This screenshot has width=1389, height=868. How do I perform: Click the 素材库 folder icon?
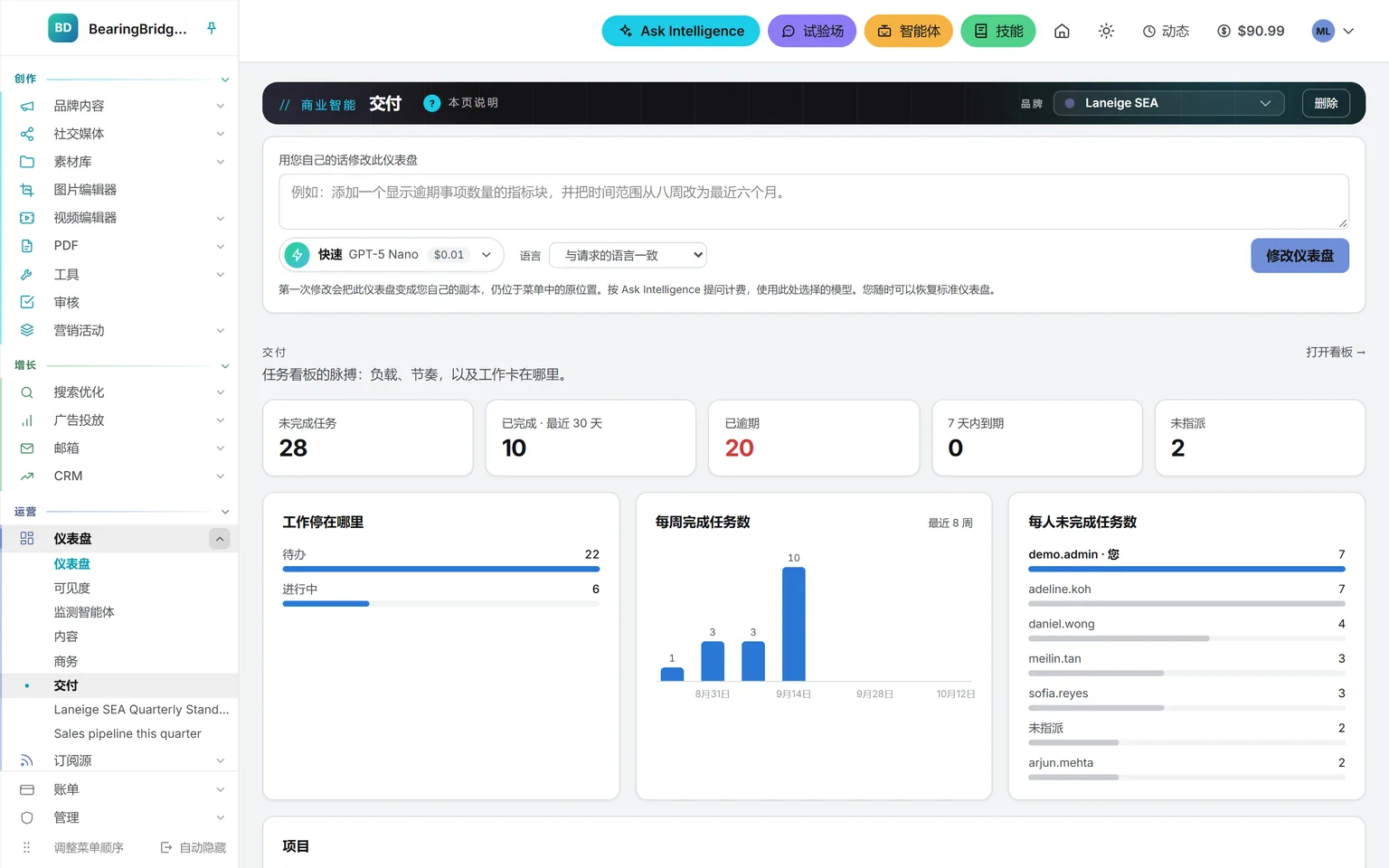click(27, 162)
